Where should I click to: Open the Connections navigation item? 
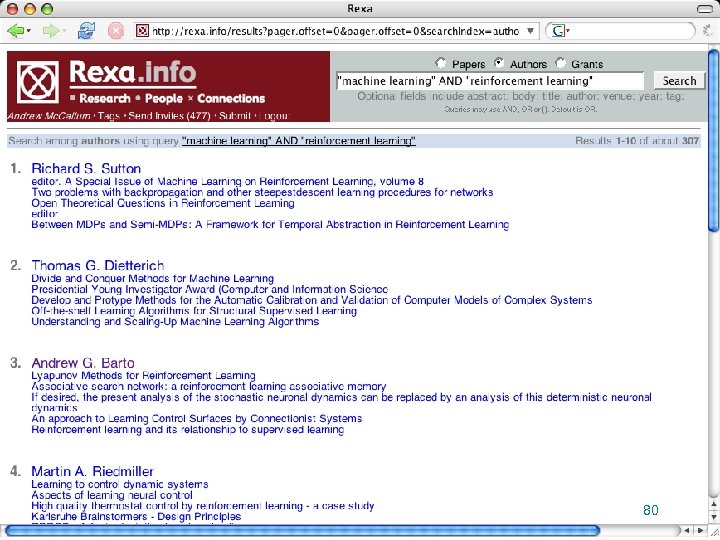[x=231, y=98]
